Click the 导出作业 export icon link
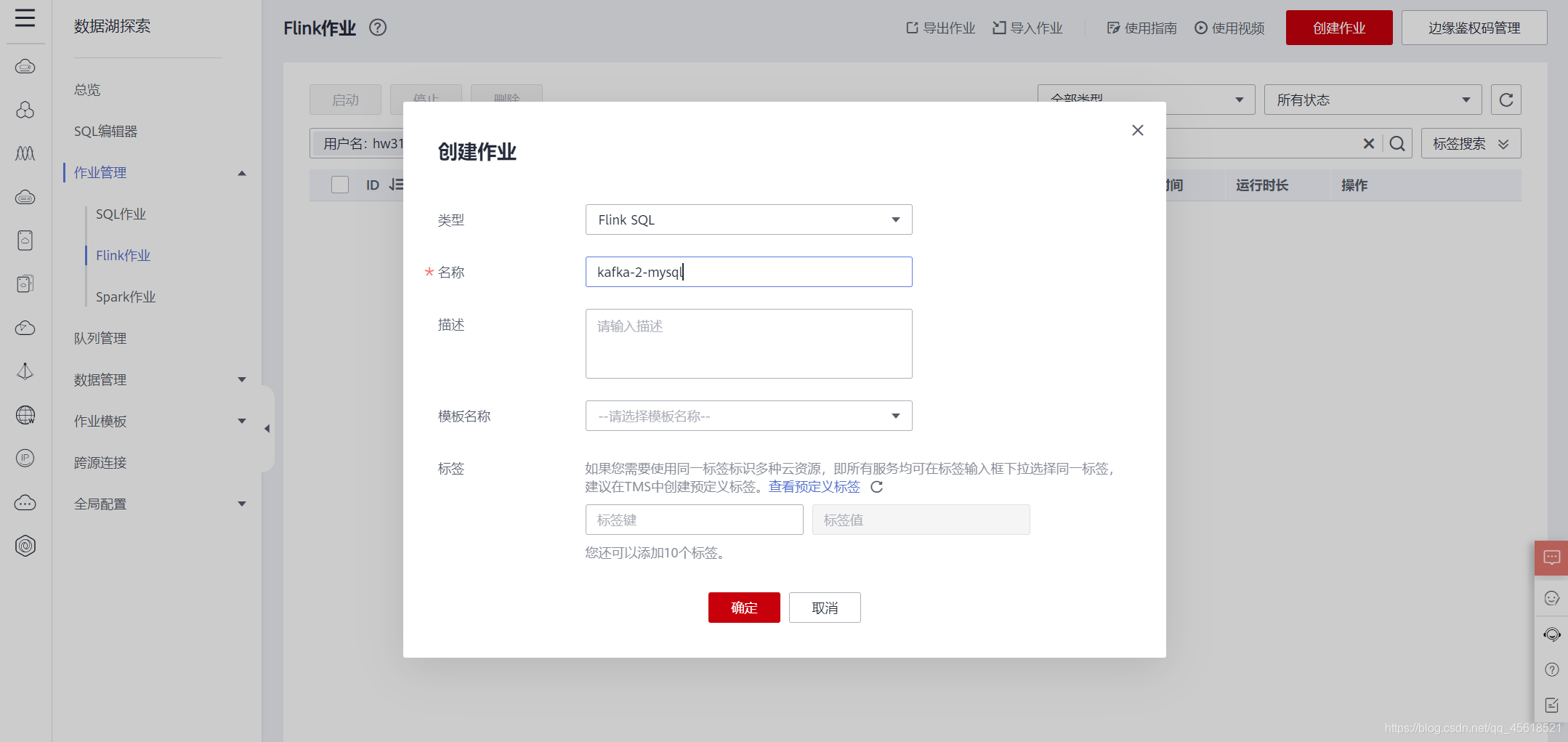1568x742 pixels. pos(940,28)
